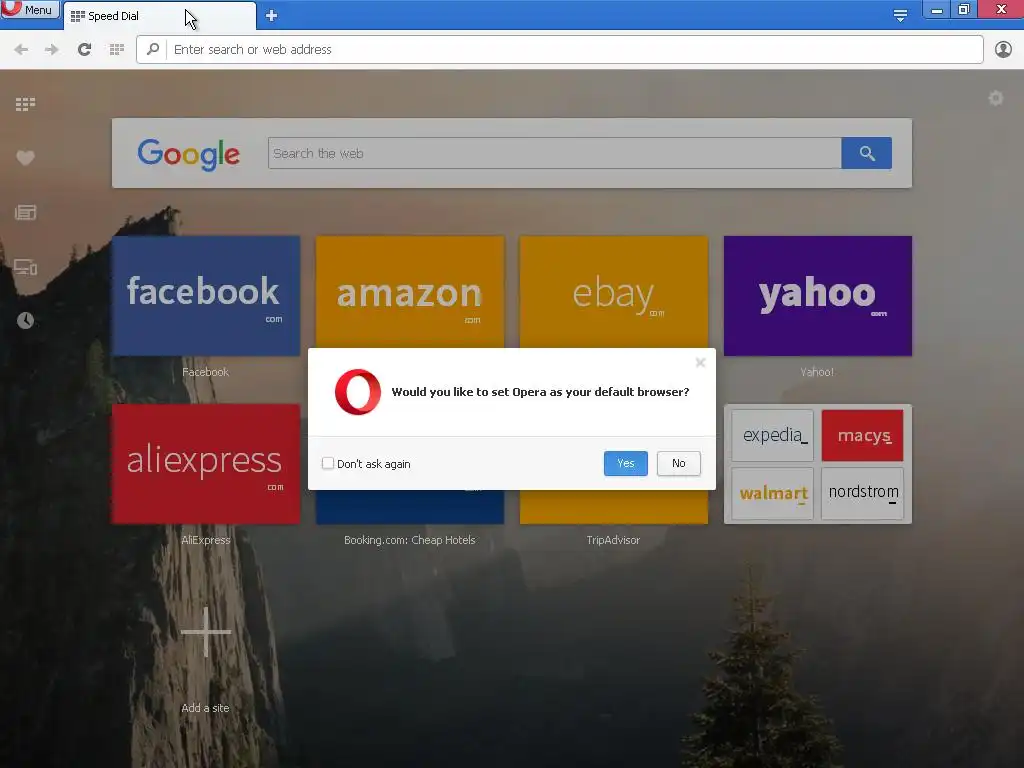Open Speed Dial from the sidebar grid icon
The width and height of the screenshot is (1024, 768).
pyautogui.click(x=25, y=104)
